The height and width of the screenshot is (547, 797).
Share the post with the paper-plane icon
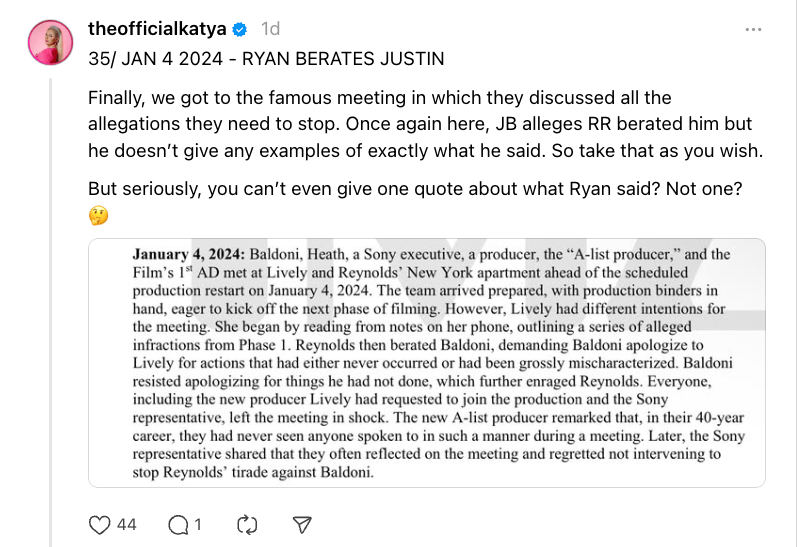coord(303,524)
